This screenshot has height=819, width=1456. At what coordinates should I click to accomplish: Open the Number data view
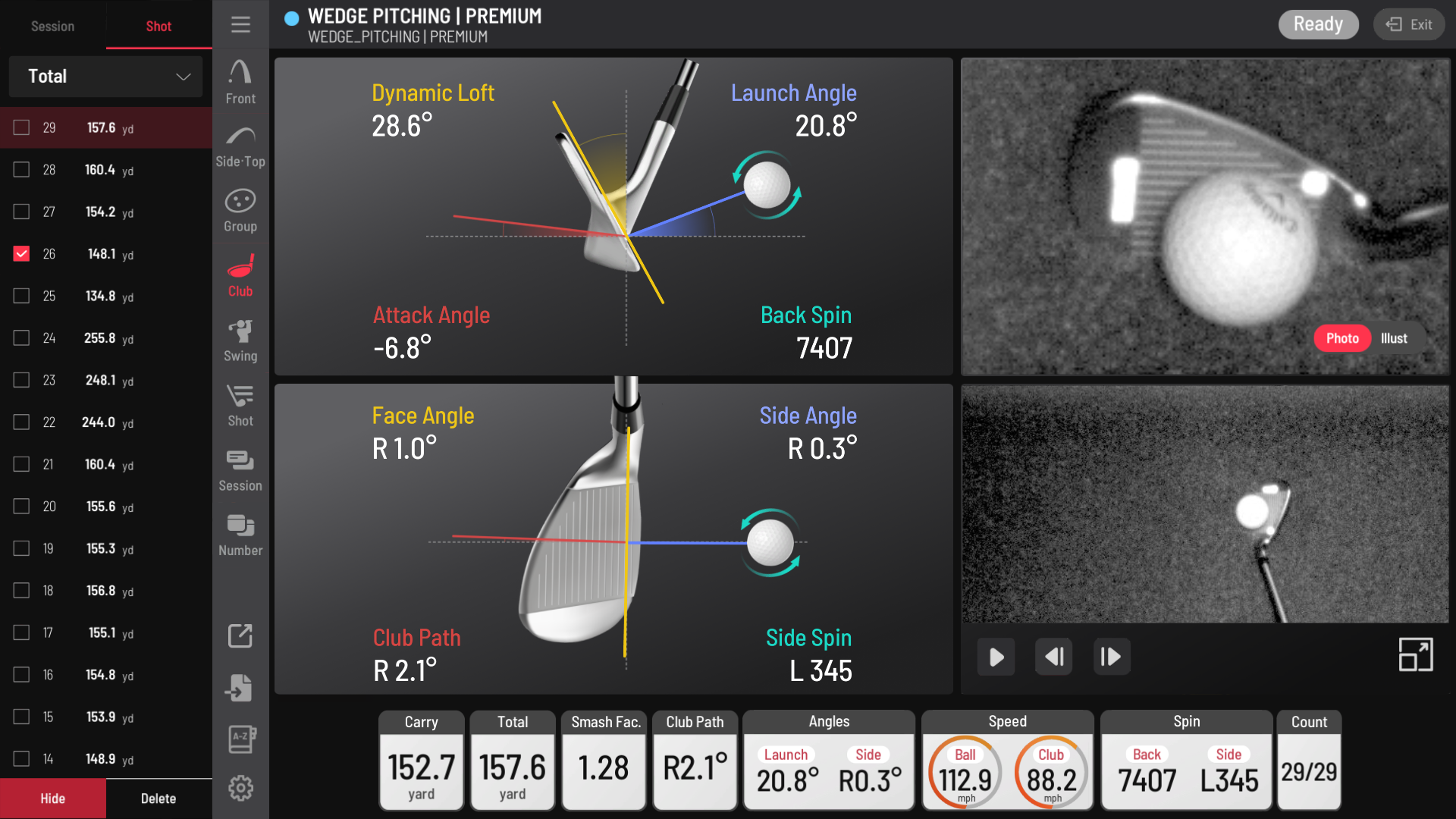[240, 532]
